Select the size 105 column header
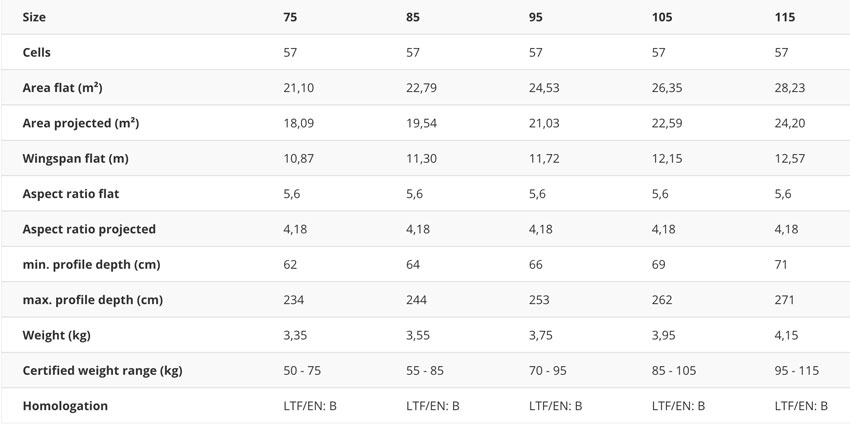 pos(662,17)
